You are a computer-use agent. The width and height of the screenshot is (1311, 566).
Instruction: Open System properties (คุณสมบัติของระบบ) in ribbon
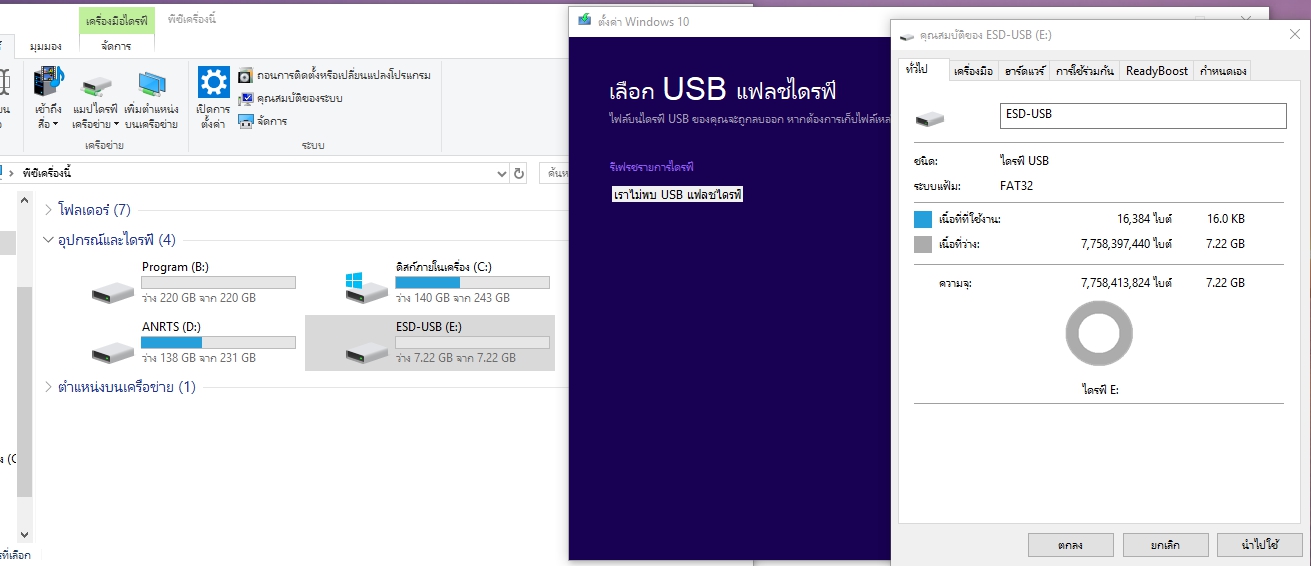[x=290, y=98]
